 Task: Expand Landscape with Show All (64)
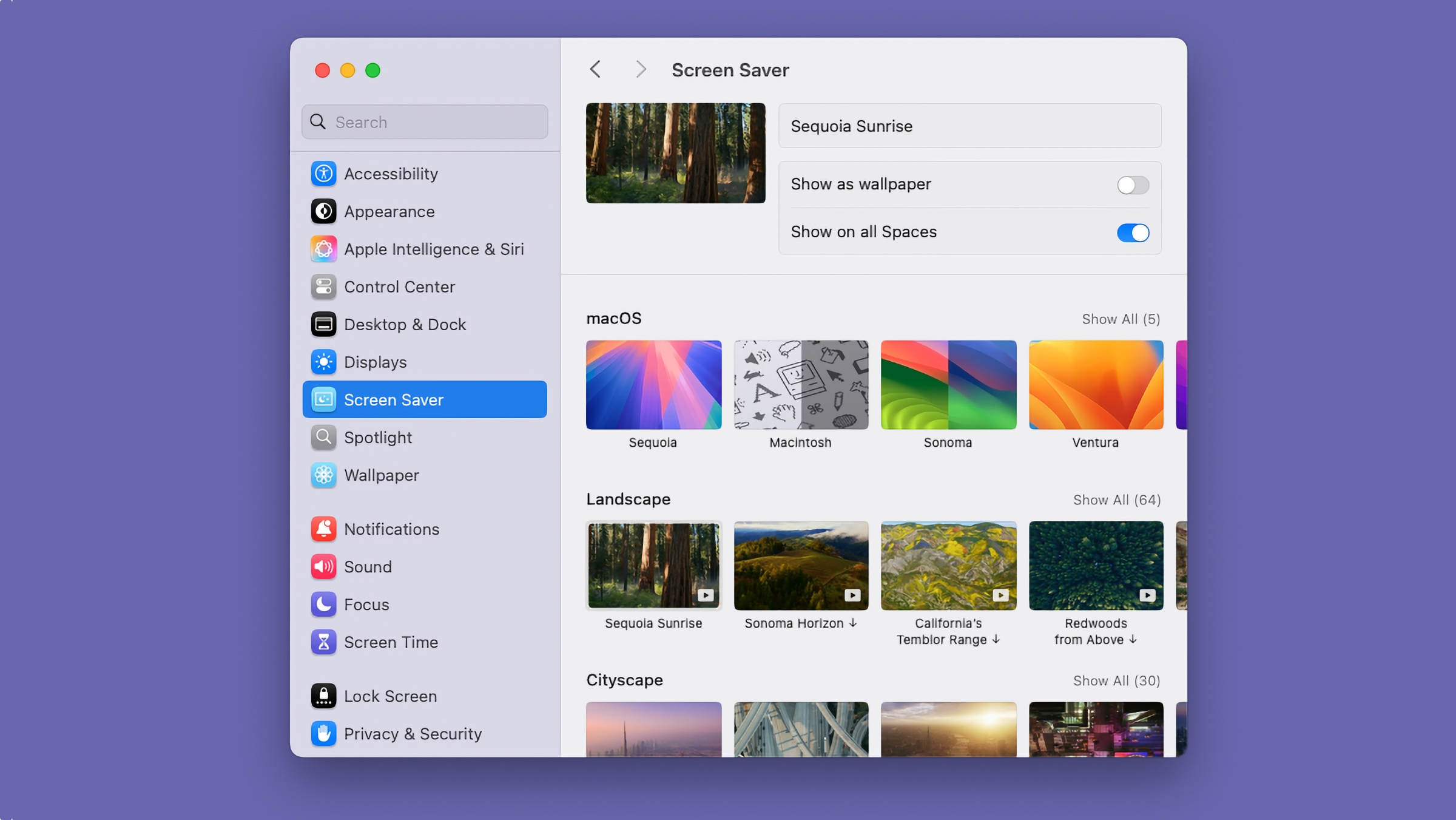tap(1116, 500)
